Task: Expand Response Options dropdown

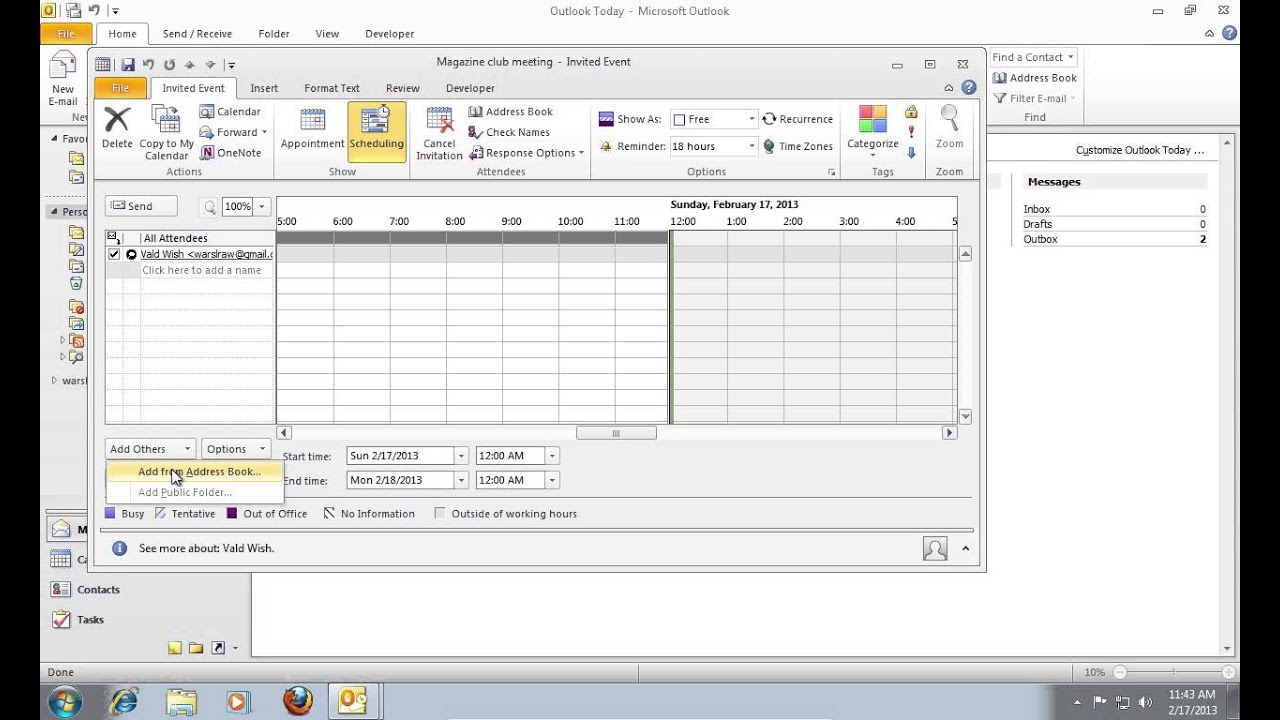Action: [581, 153]
